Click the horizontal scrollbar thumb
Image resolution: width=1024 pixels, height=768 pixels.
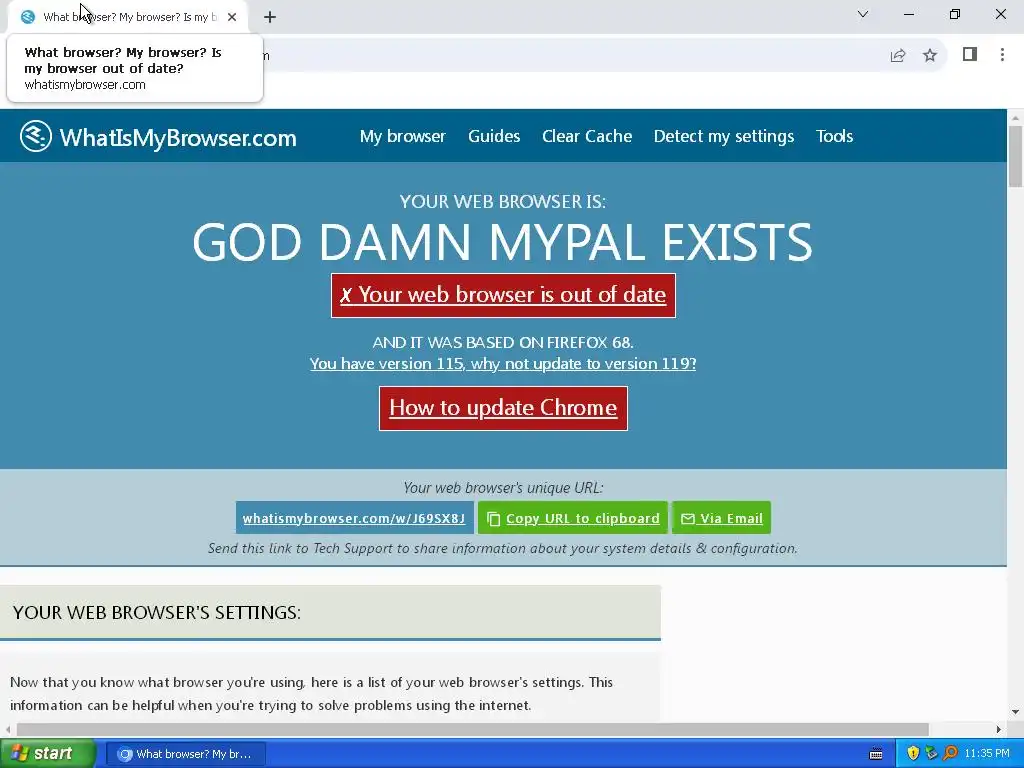point(473,729)
